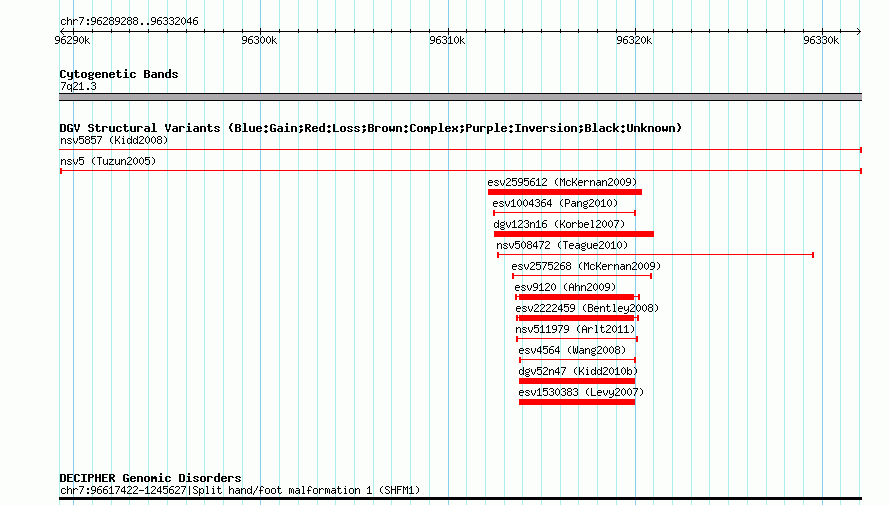890x505 pixels.
Task: Click the 96290k ruler label
Action: tap(72, 40)
